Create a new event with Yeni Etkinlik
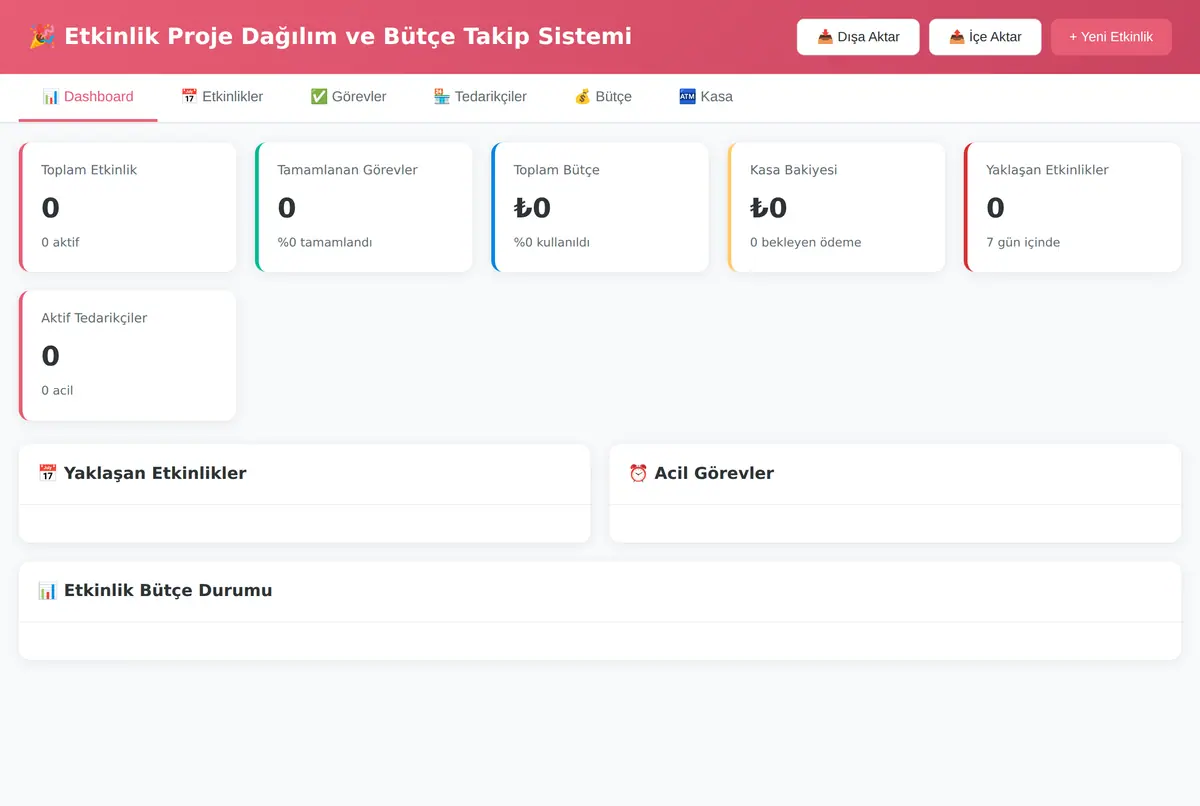 coord(1111,37)
